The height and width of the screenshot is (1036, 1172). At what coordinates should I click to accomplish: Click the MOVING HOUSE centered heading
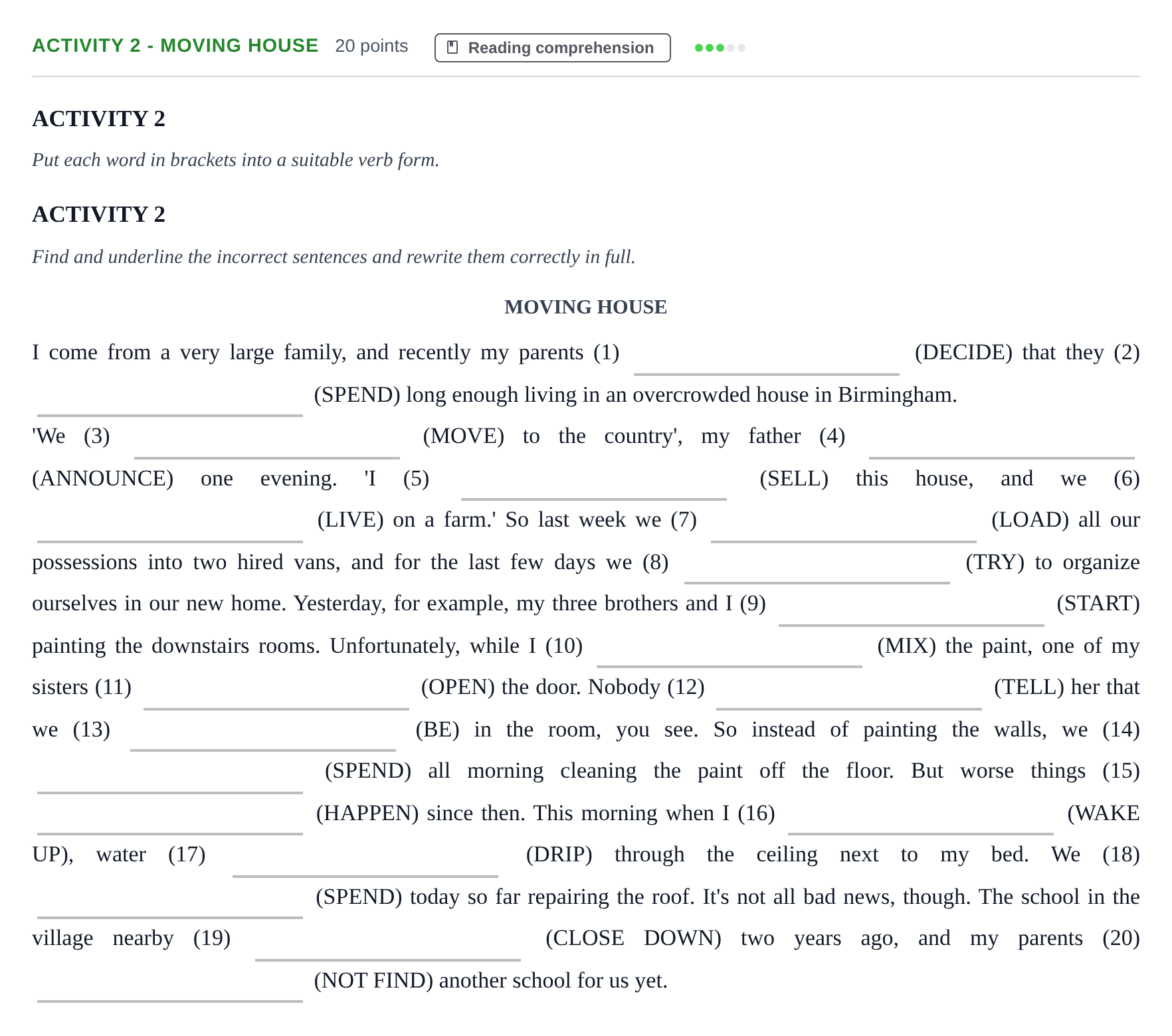[x=585, y=307]
